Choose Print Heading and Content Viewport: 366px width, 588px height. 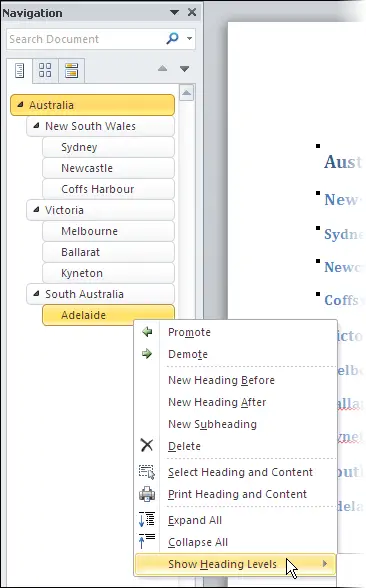[236, 494]
